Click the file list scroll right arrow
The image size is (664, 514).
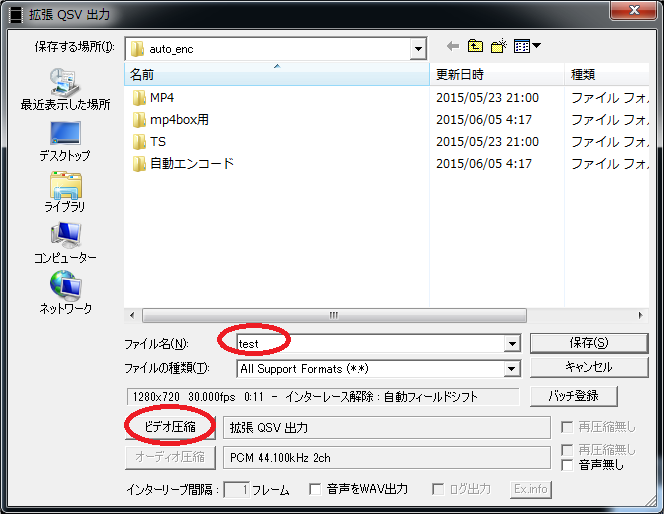(x=640, y=315)
